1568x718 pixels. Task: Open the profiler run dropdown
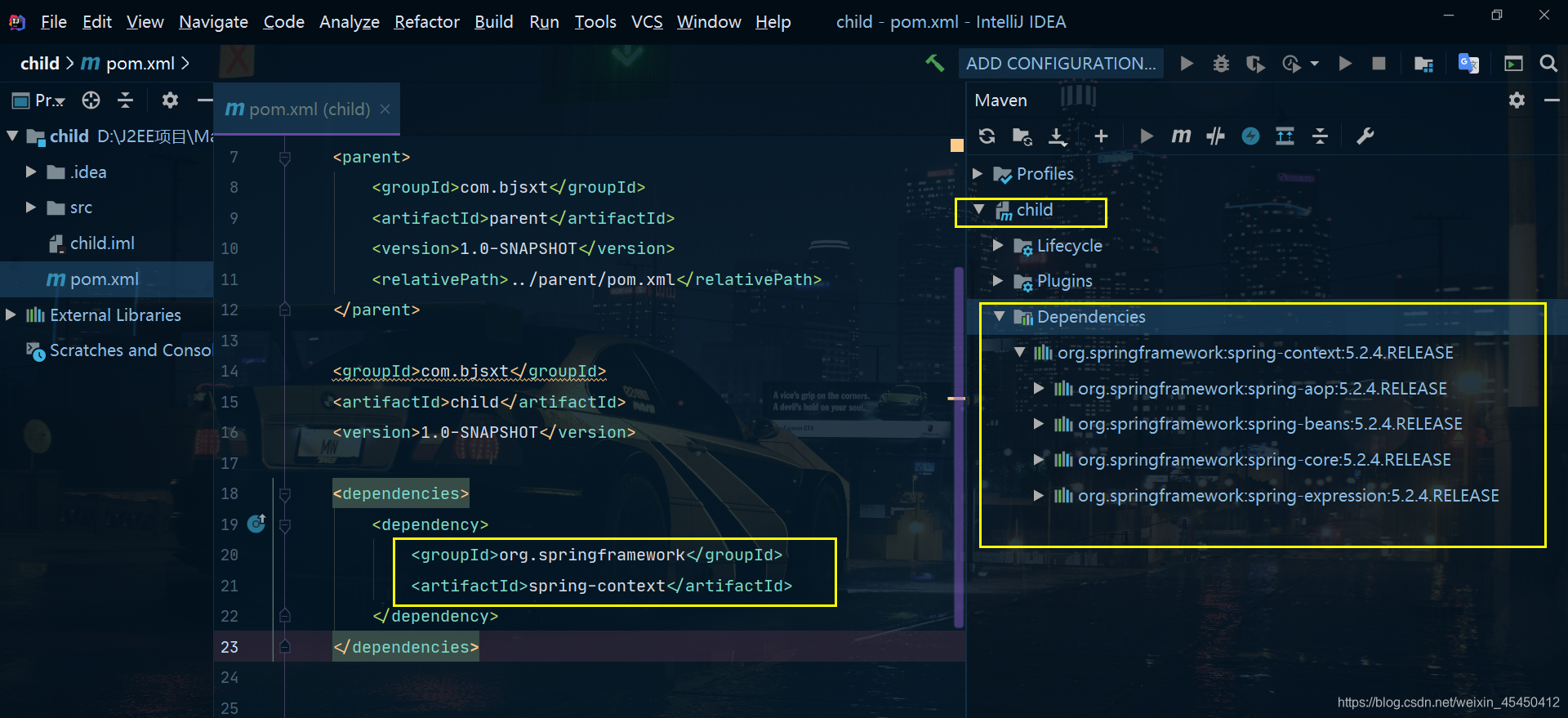[1314, 63]
